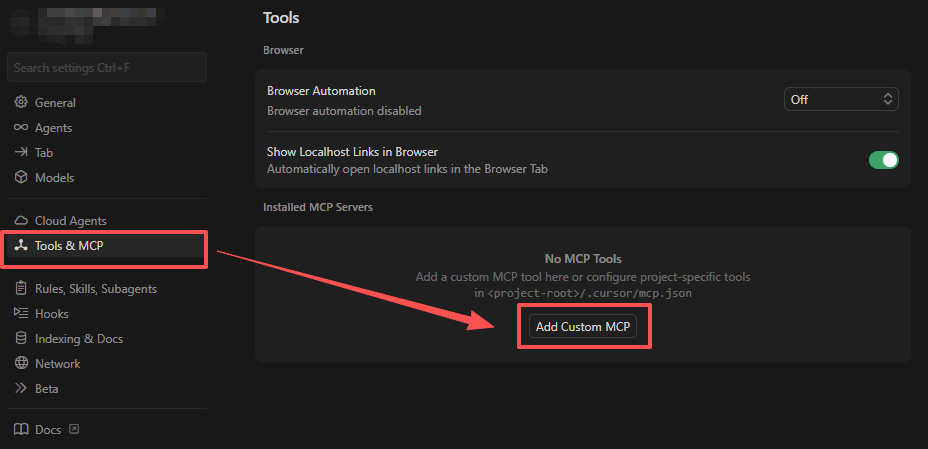
Task: Click 'Browser automation disabled' description text
Action: (x=344, y=111)
